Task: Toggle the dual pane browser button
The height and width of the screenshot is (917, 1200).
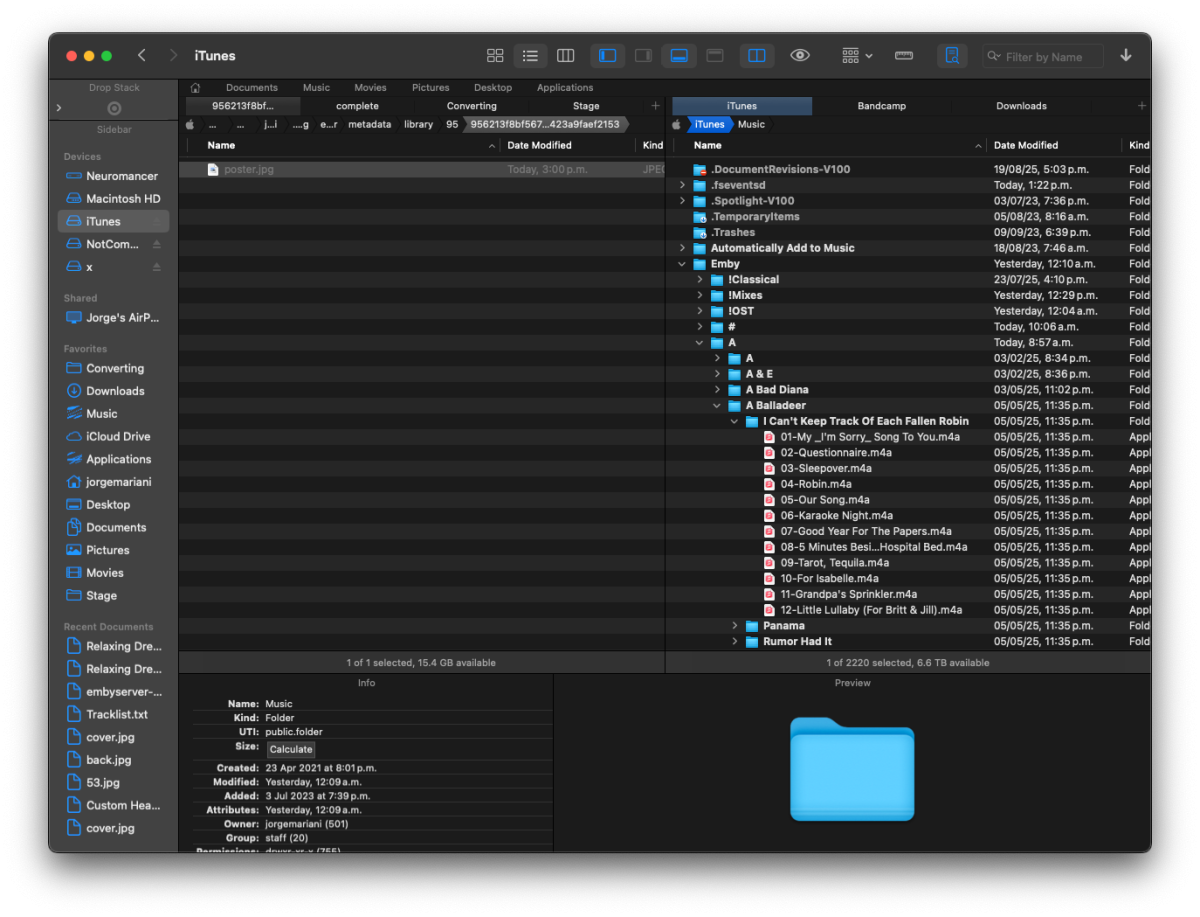Action: (x=757, y=56)
